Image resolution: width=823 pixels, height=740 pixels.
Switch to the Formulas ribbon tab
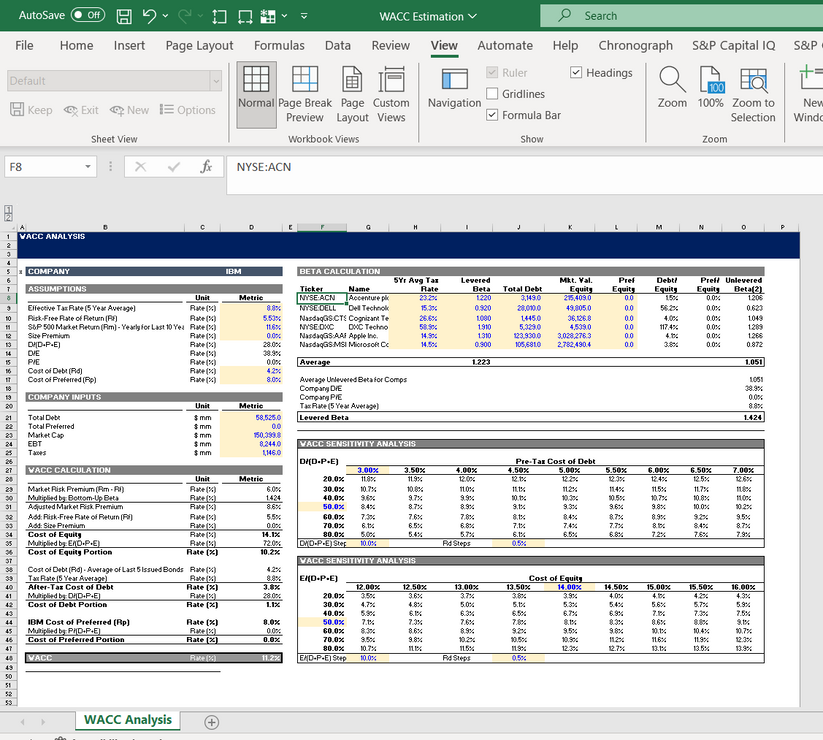click(279, 45)
